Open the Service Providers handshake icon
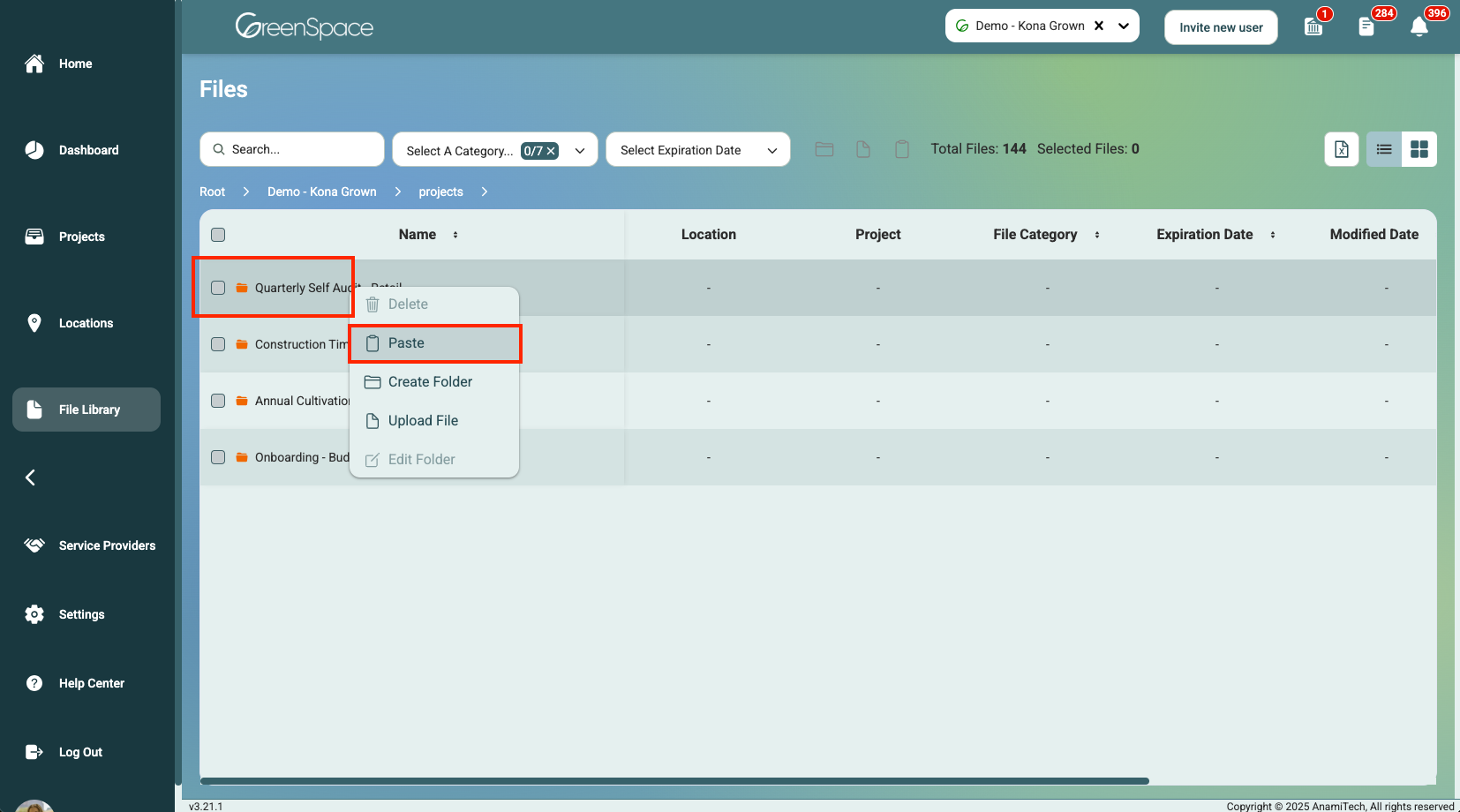 [x=34, y=545]
